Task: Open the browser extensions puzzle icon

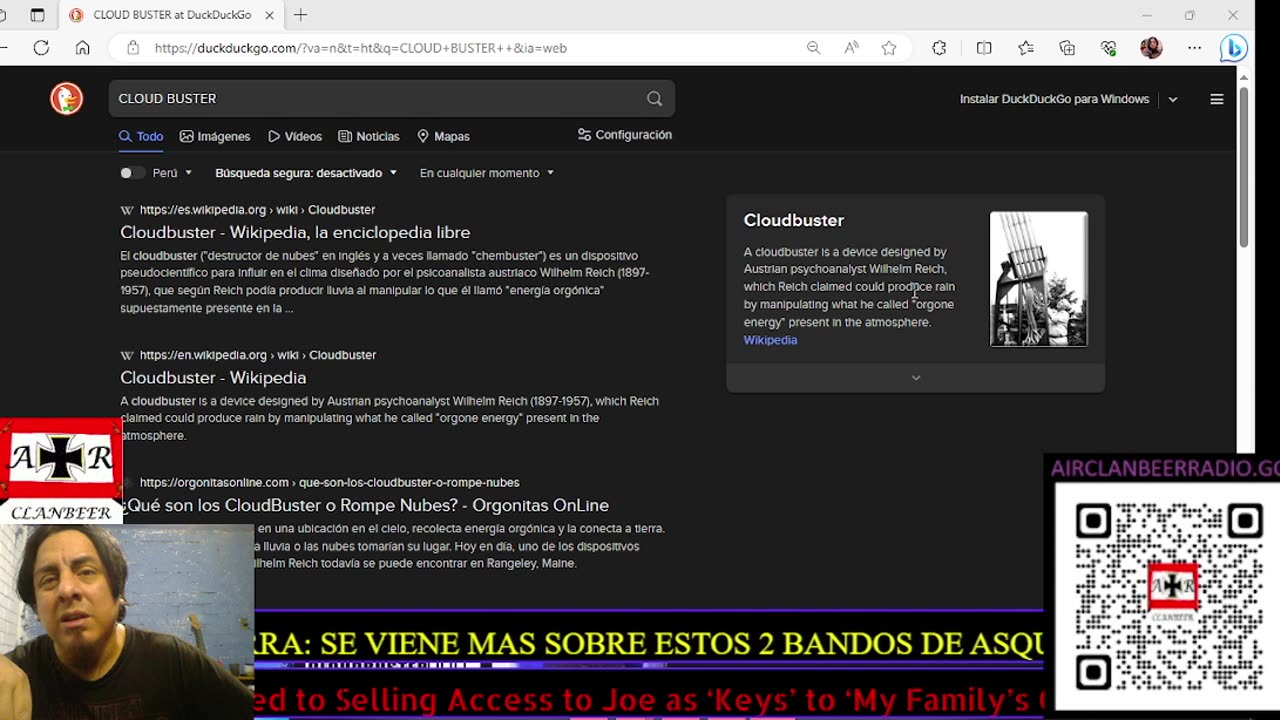Action: (x=939, y=48)
